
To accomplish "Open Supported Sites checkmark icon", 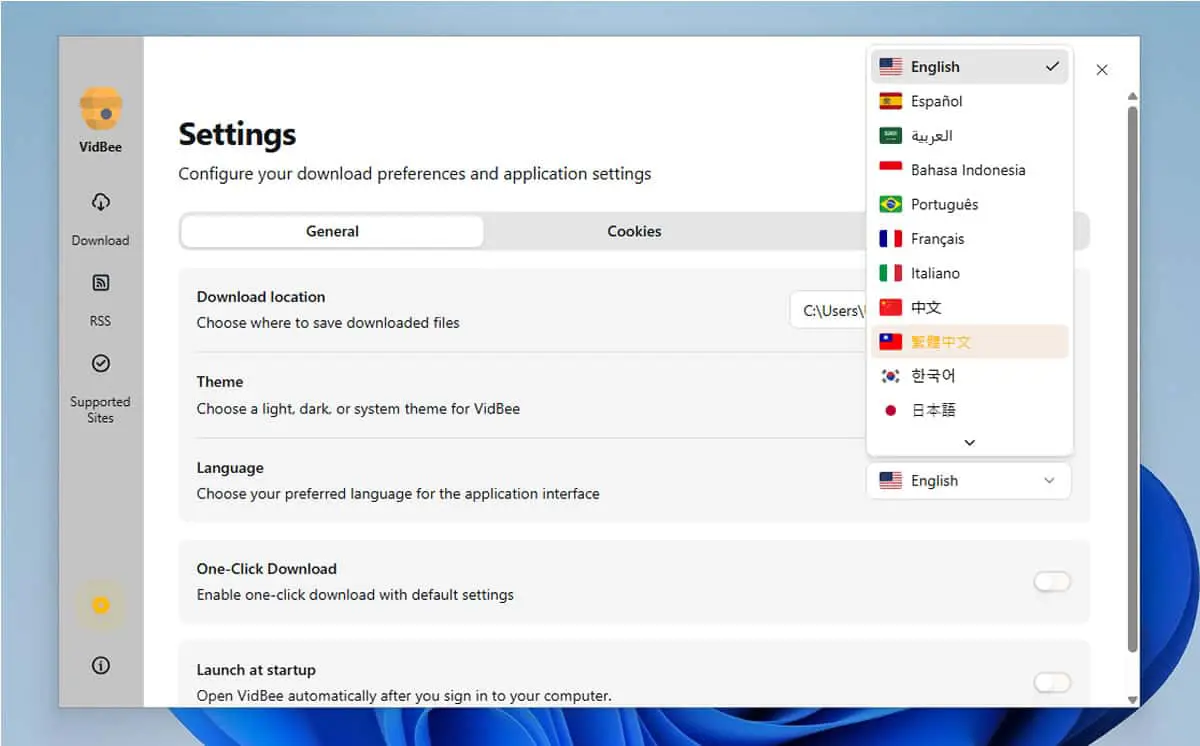I will [100, 364].
